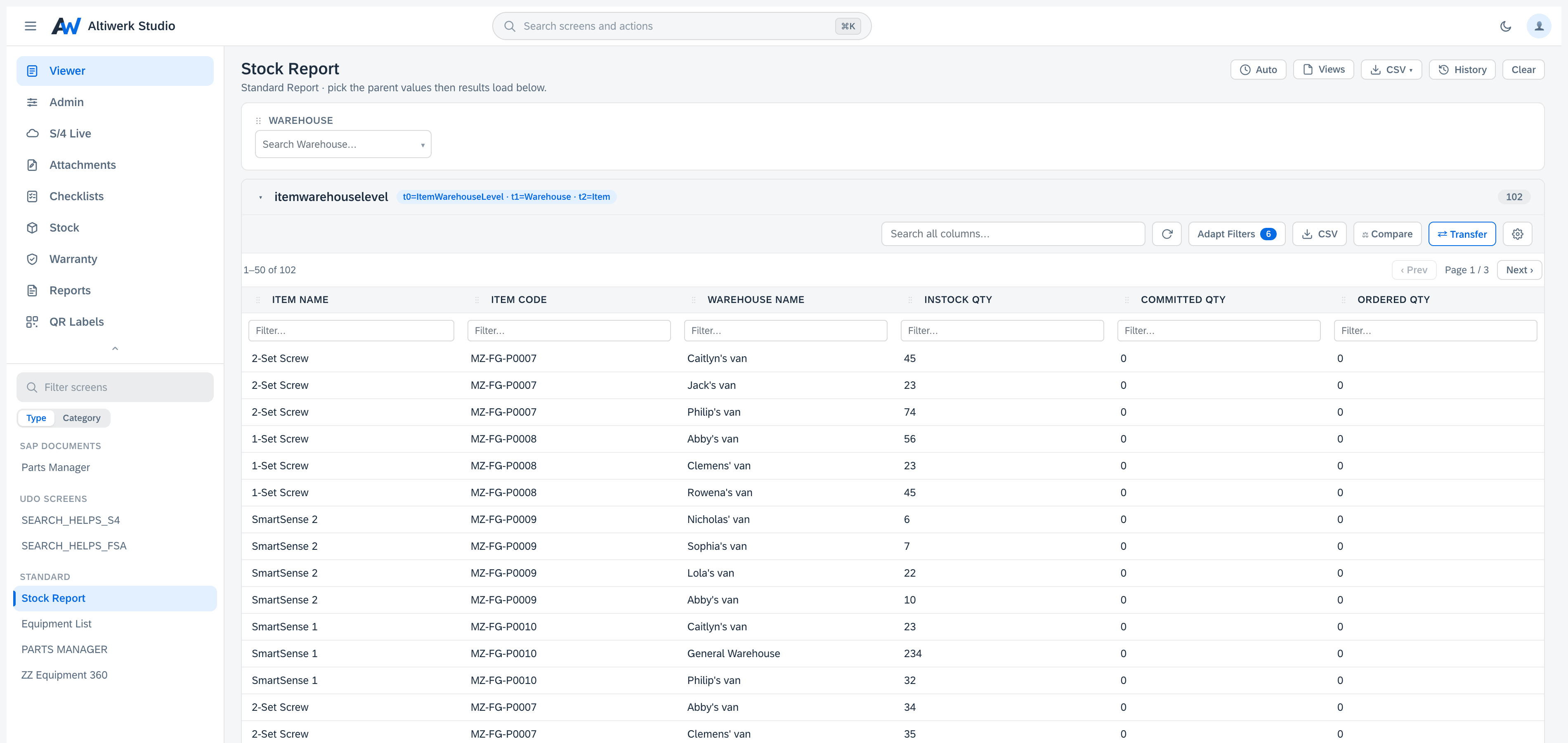1568x743 pixels.
Task: Collapse the itemwarehouselevel section
Action: click(x=260, y=197)
